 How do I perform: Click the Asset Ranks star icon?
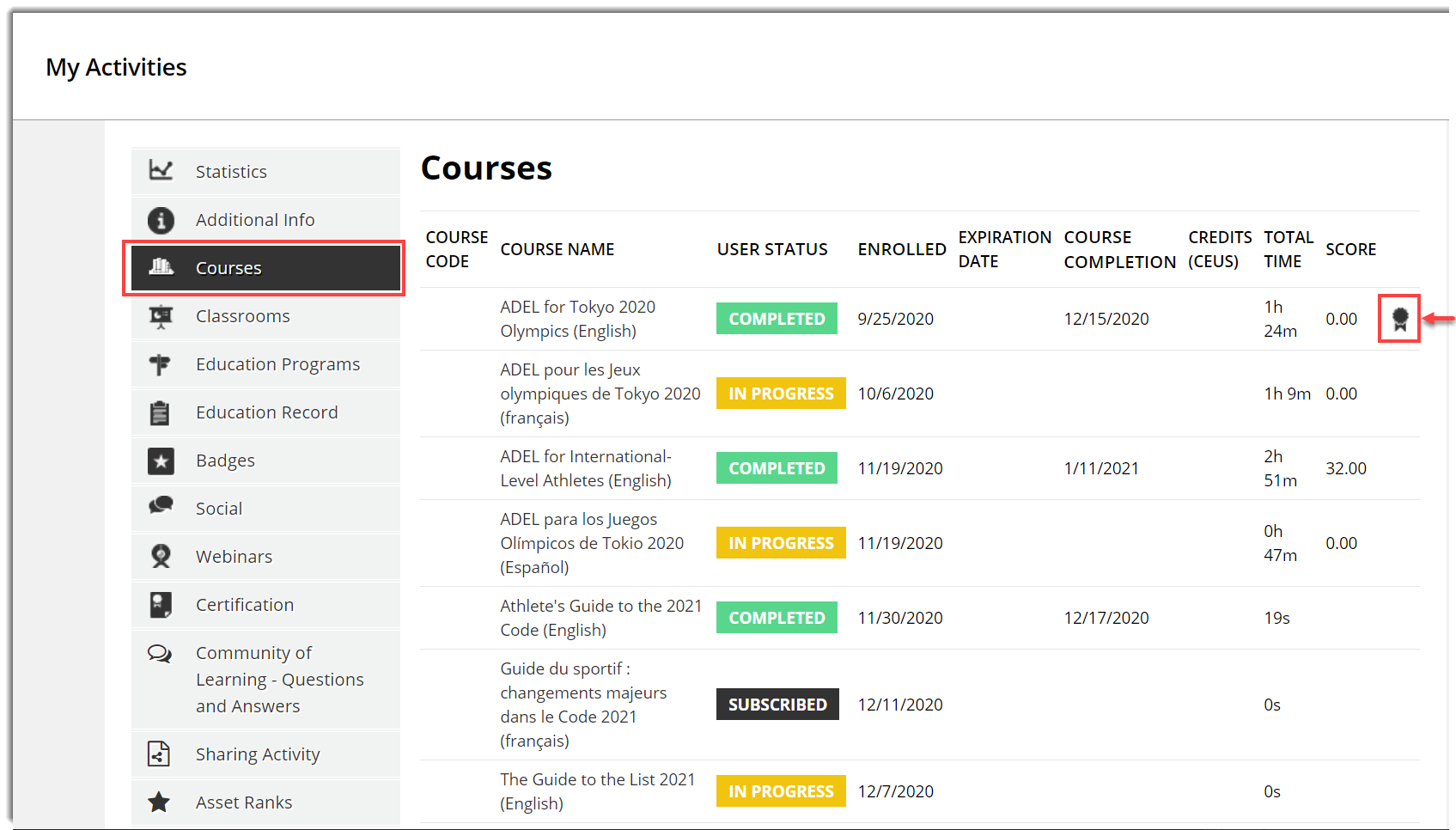point(159,803)
